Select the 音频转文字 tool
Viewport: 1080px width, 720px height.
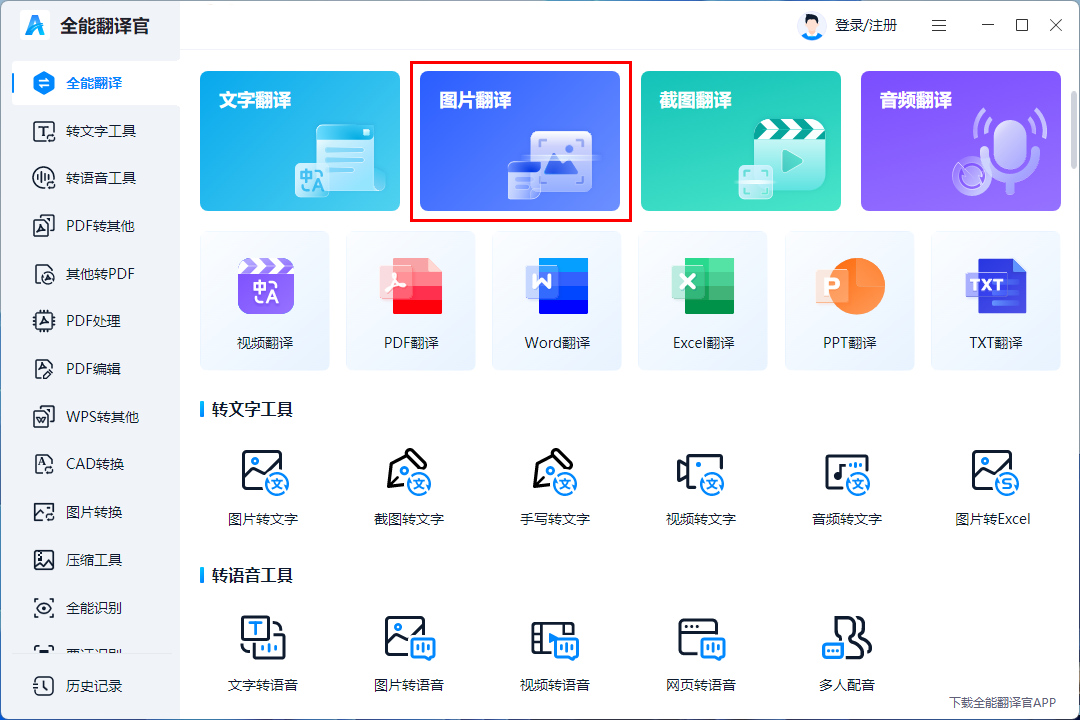coord(849,487)
